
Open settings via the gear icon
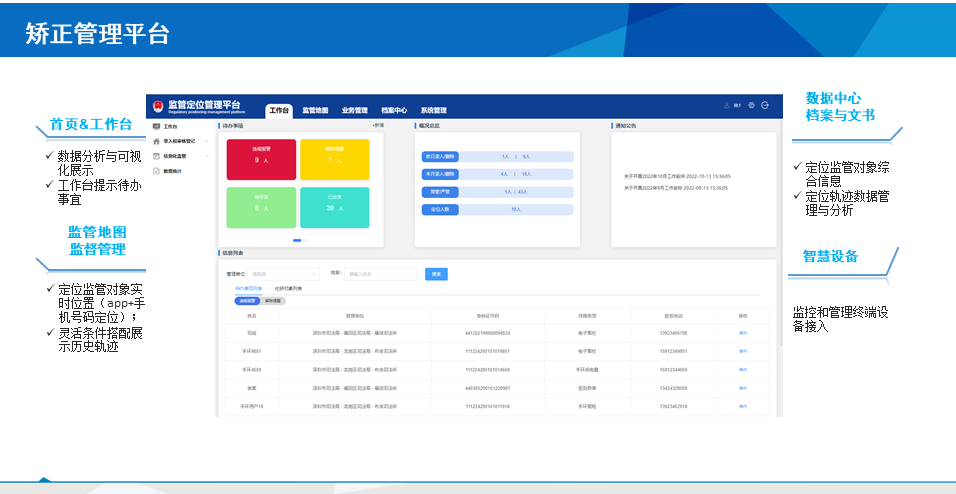[751, 105]
